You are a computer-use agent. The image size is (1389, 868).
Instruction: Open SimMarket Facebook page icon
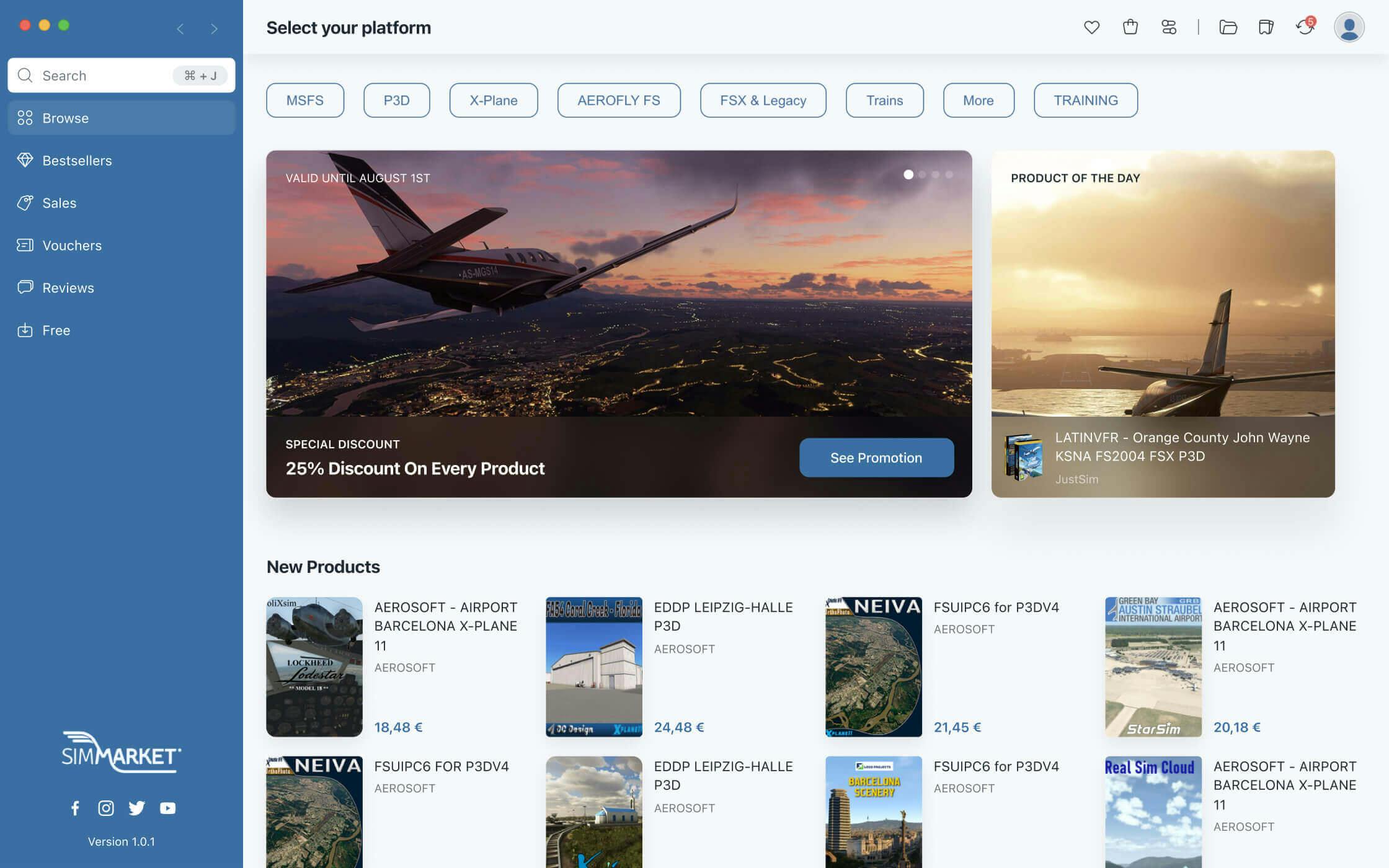(x=75, y=808)
